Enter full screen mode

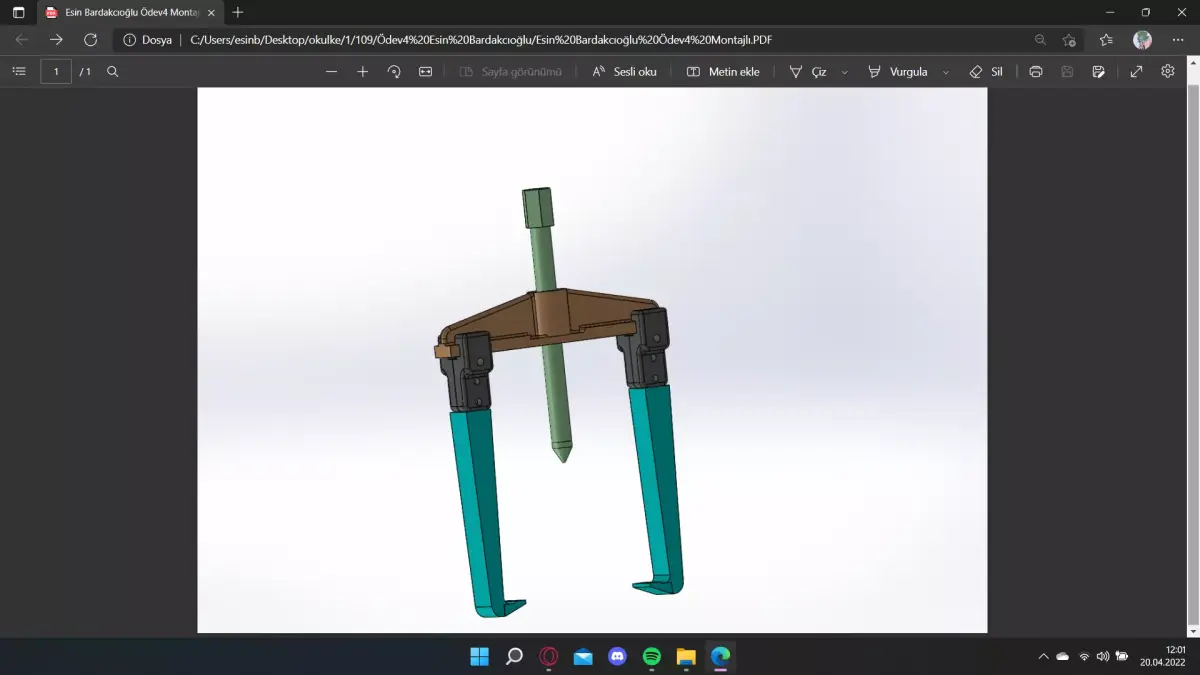[x=1136, y=71]
